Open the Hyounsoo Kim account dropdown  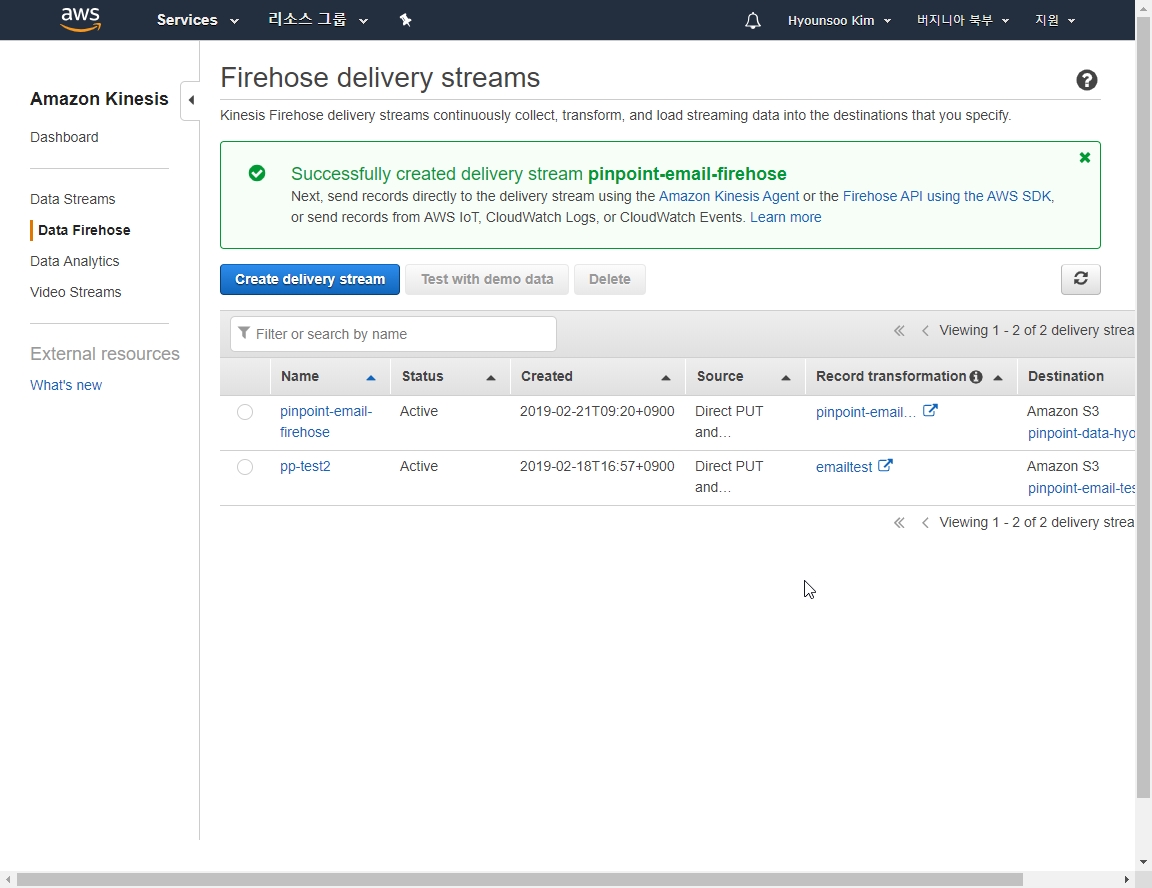(839, 21)
